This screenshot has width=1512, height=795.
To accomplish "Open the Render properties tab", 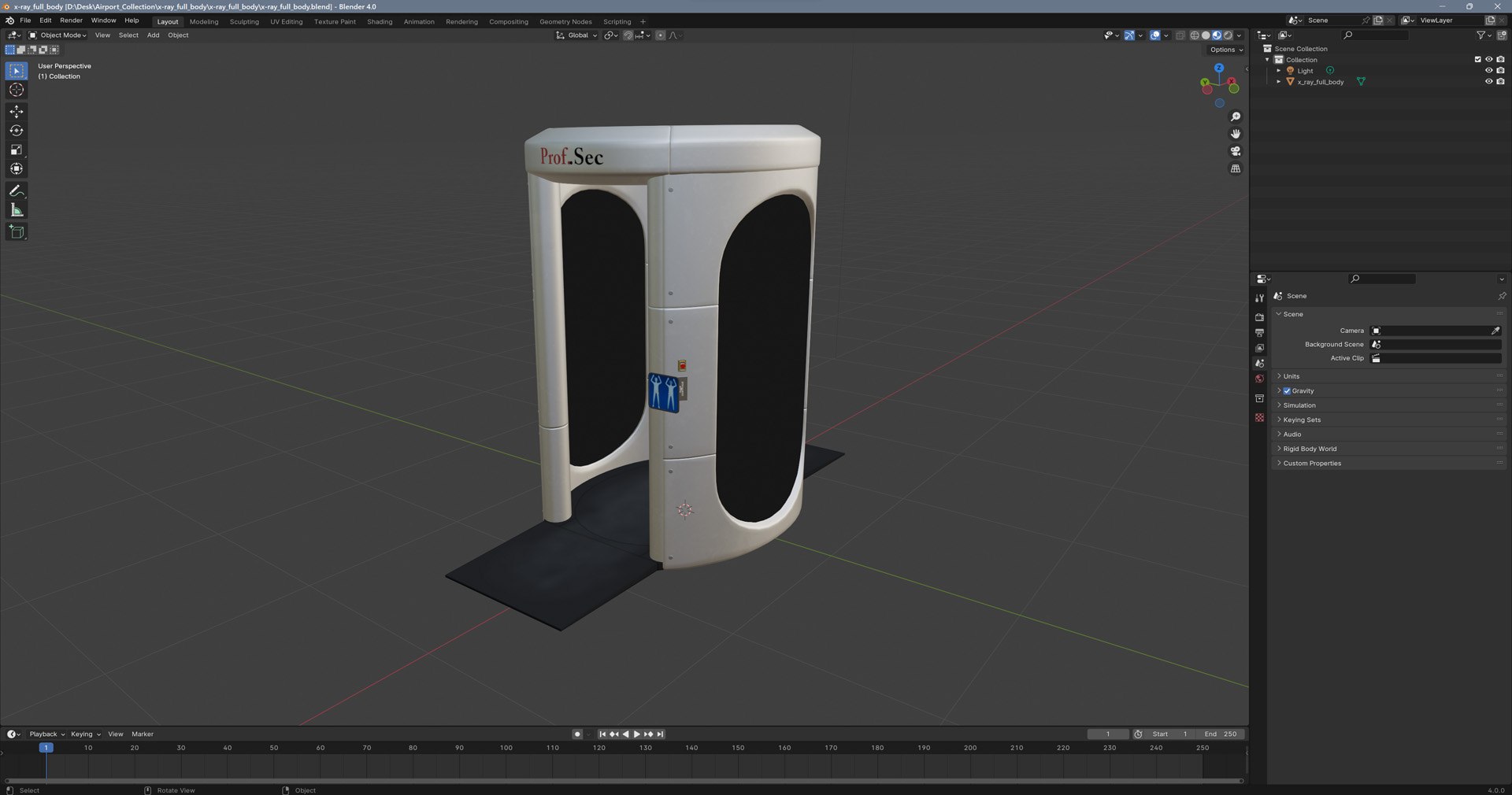I will (1259, 317).
